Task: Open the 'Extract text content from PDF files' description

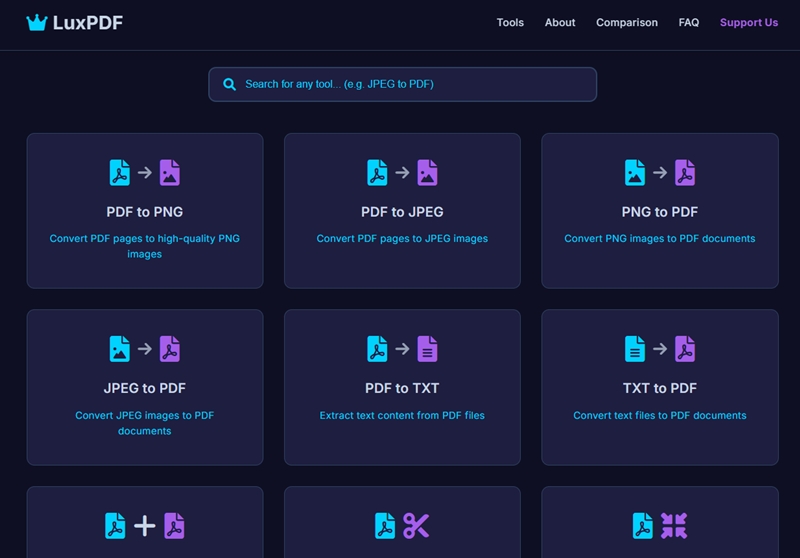Action: tap(402, 415)
